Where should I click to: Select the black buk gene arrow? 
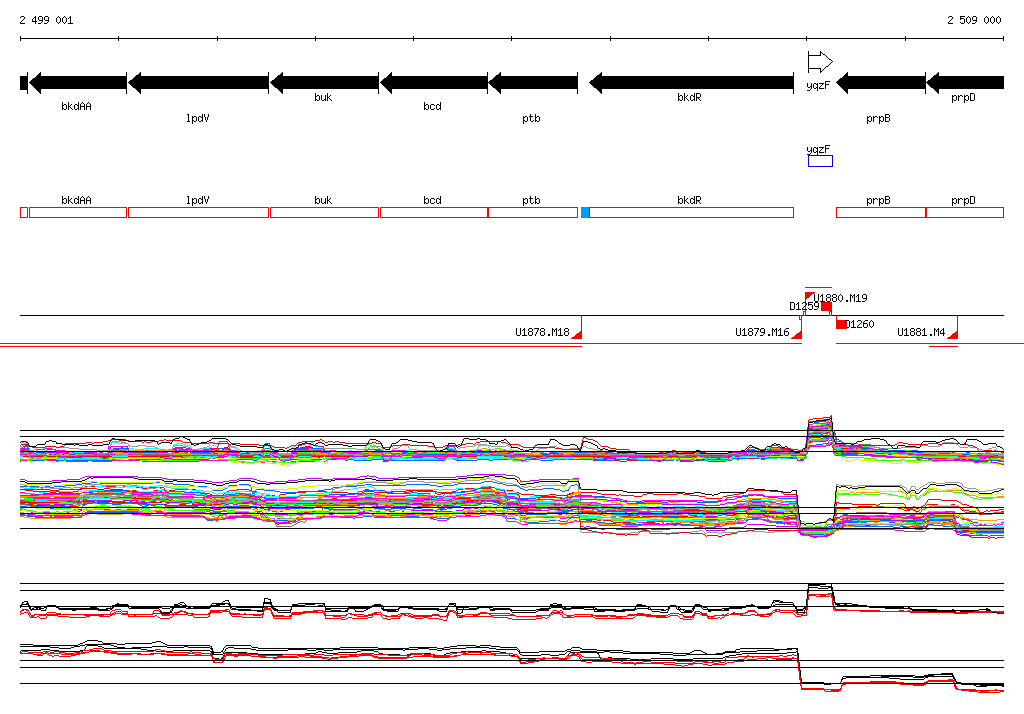click(324, 83)
